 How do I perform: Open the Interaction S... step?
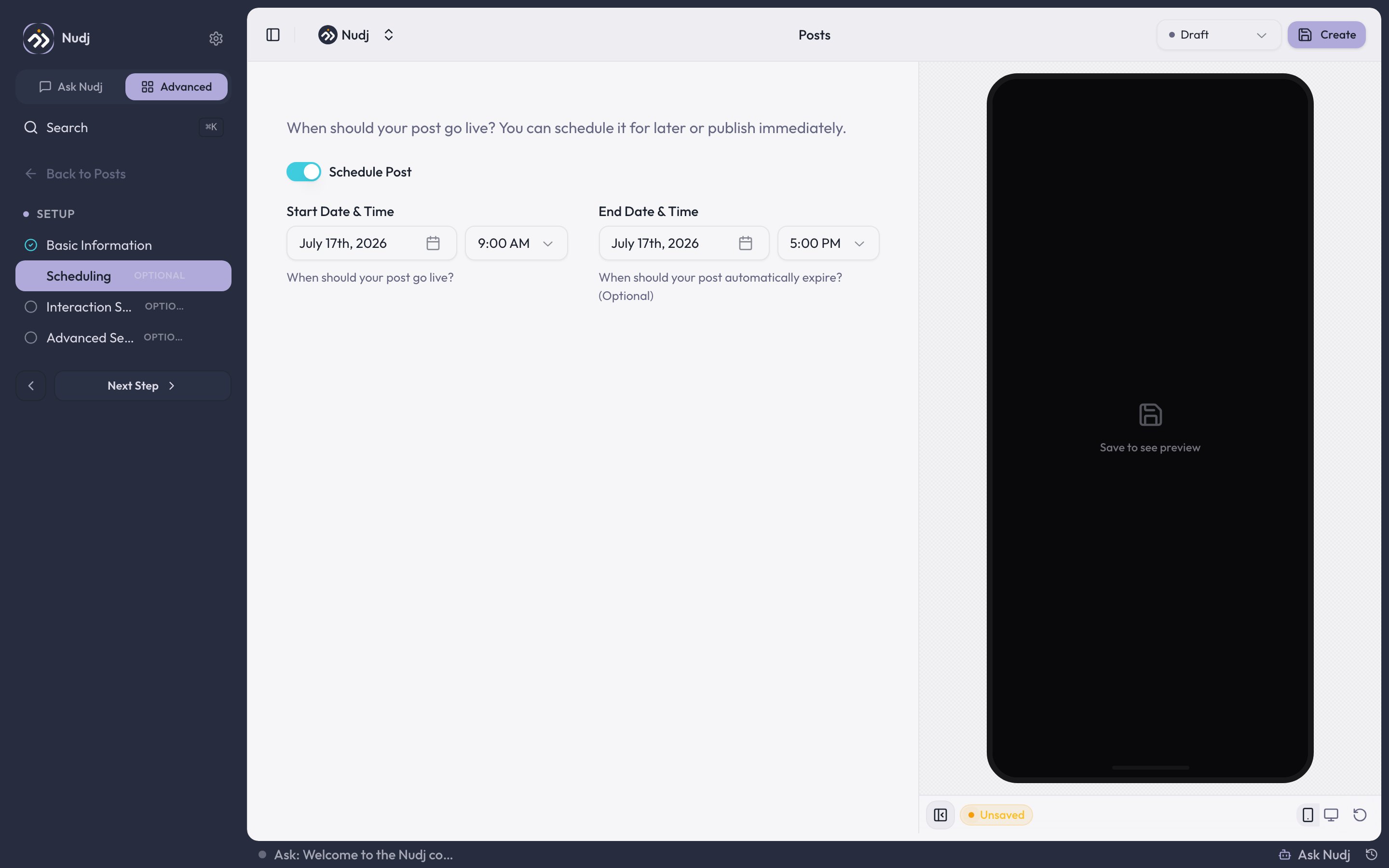click(123, 307)
